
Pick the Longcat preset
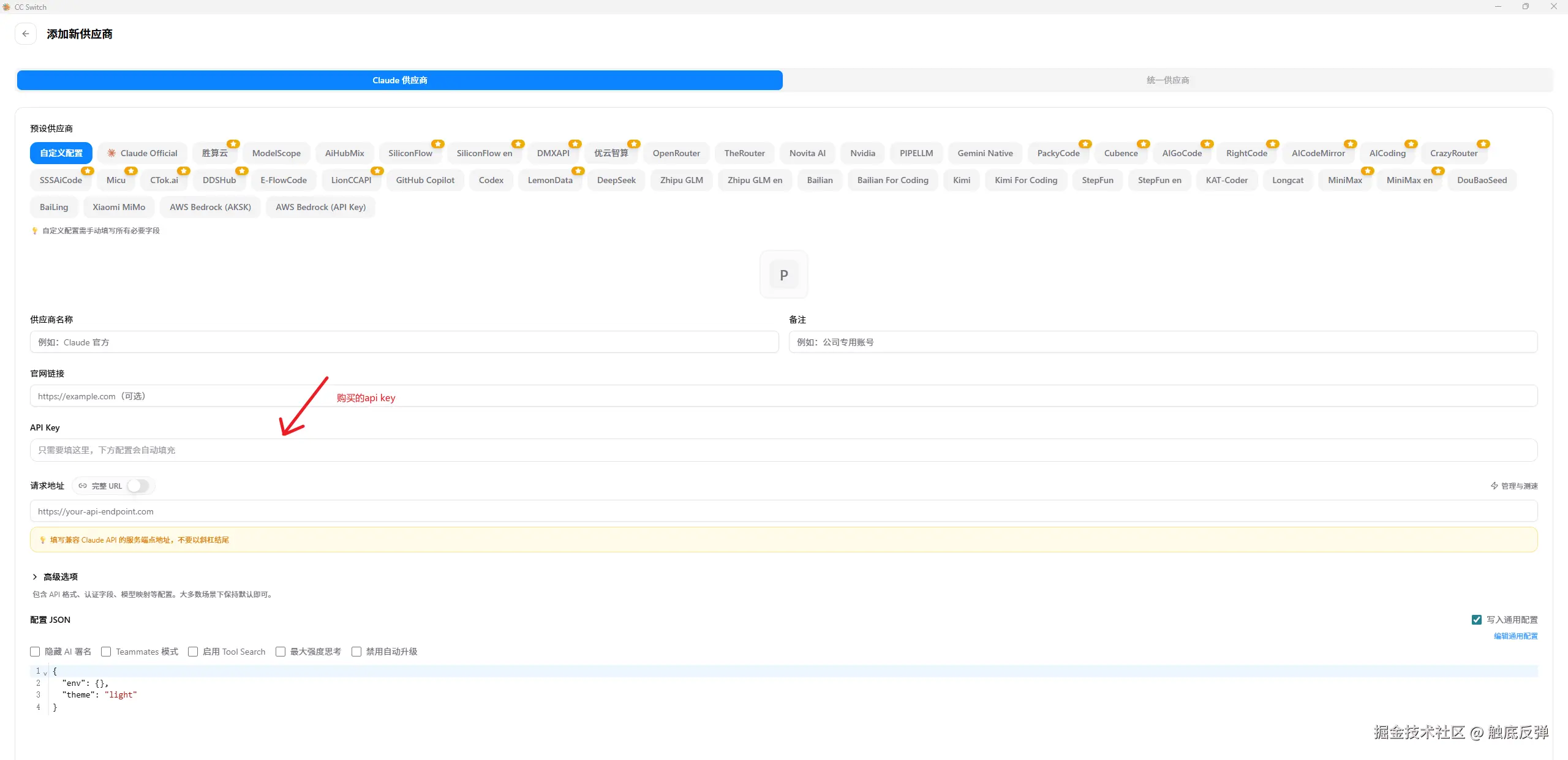1287,180
